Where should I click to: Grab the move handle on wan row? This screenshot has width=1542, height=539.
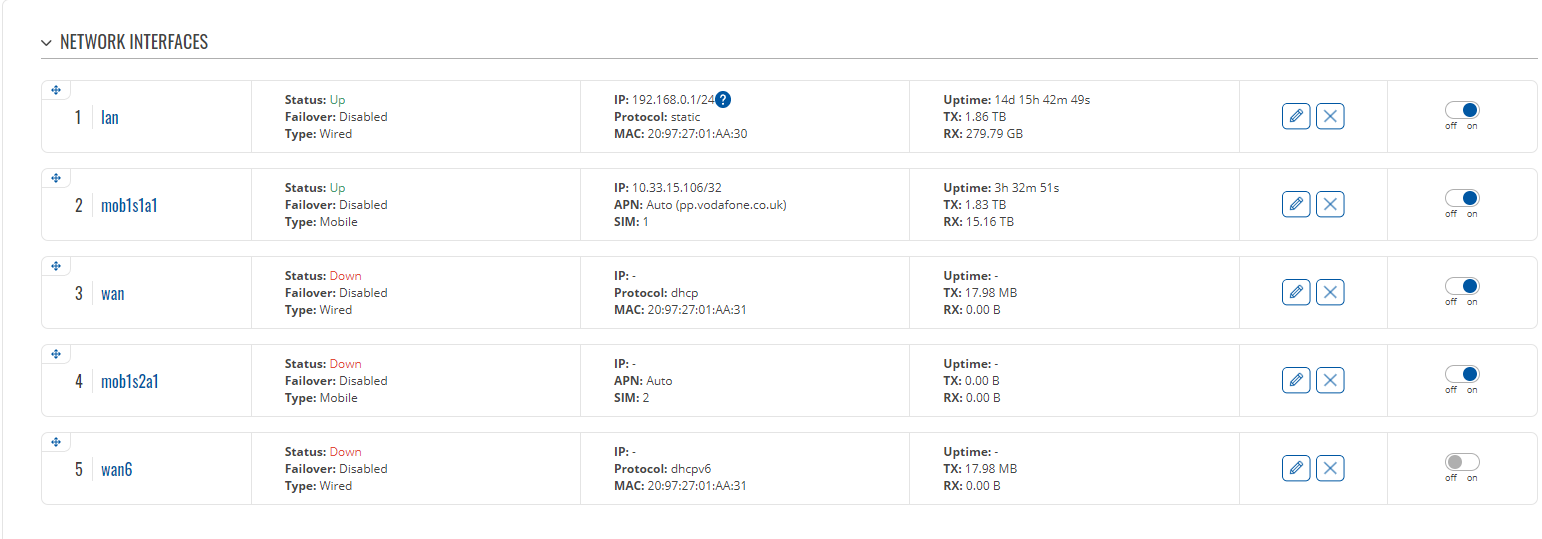pyautogui.click(x=56, y=266)
